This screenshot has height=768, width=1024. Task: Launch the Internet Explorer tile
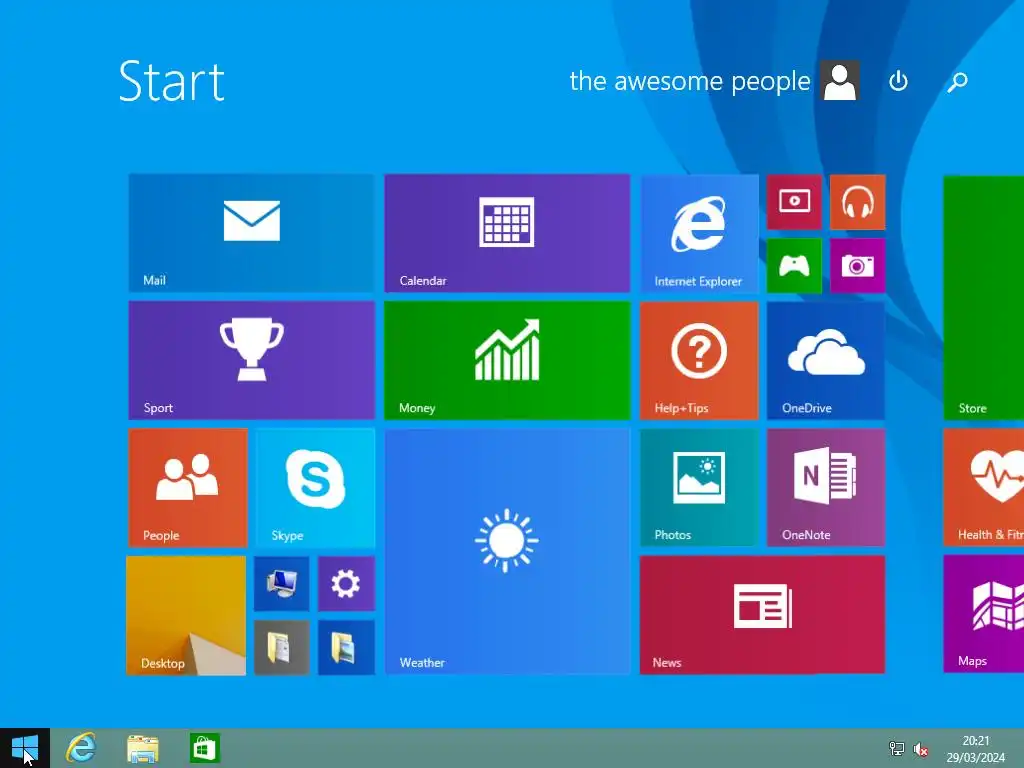[x=699, y=233]
